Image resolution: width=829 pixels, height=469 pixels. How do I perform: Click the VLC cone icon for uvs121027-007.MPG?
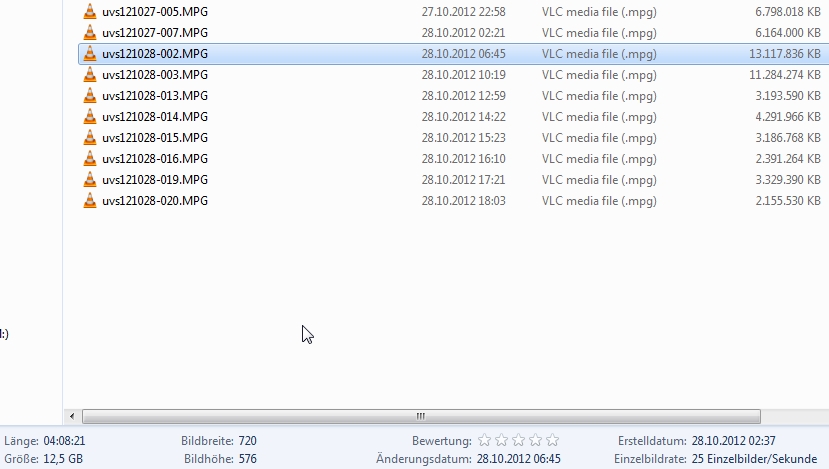[90, 33]
